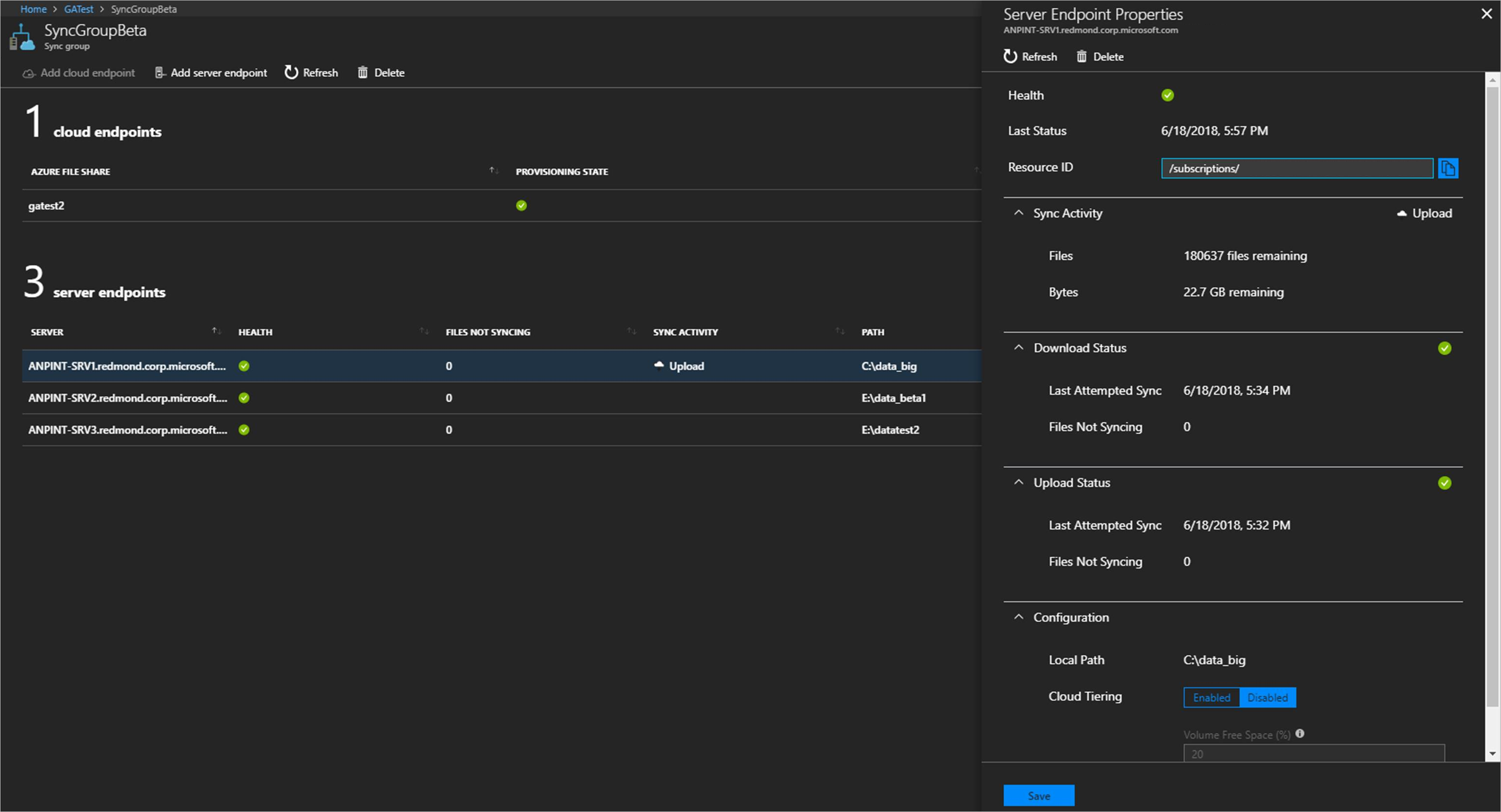
Task: Click the Health green check icon in properties
Action: (x=1167, y=95)
